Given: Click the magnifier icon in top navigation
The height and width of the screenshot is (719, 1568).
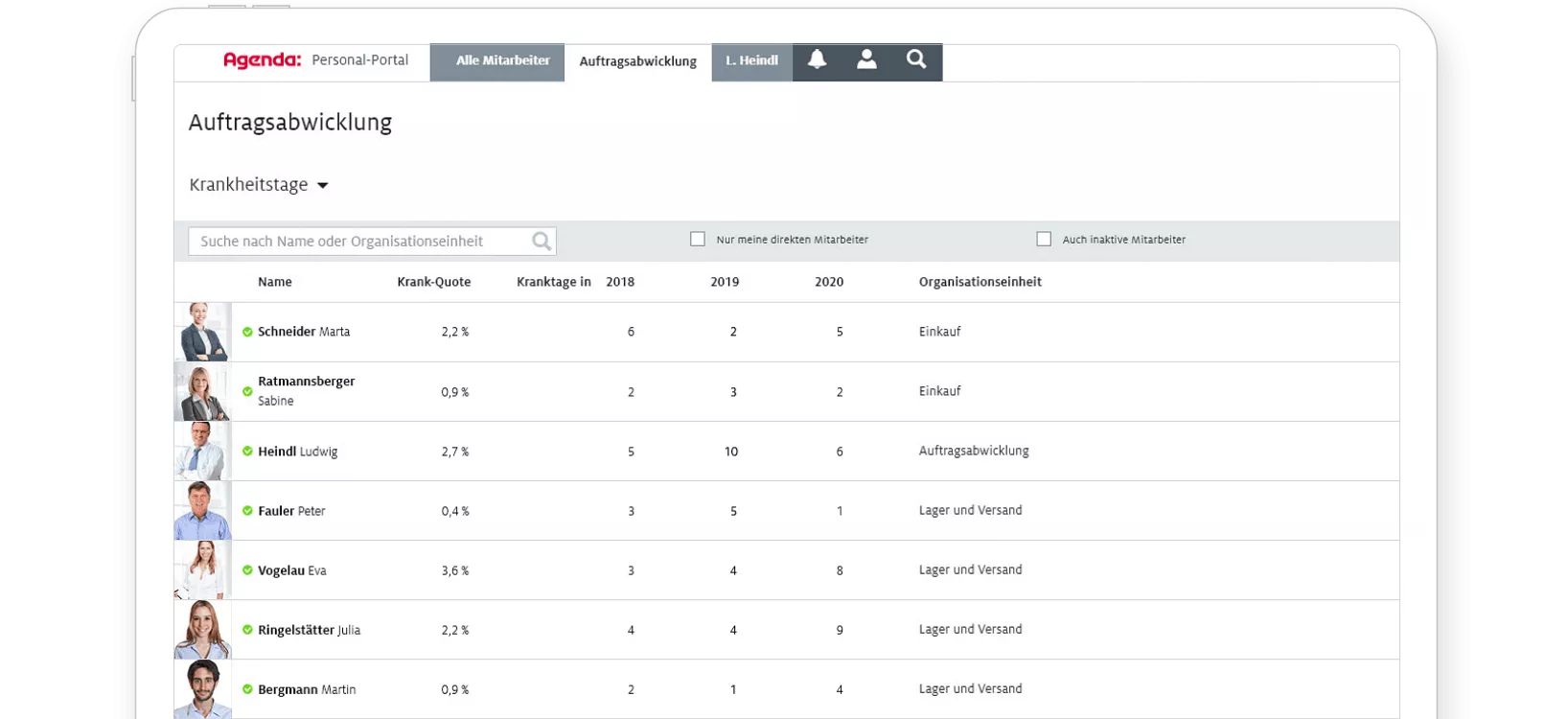Looking at the screenshot, I should click(916, 60).
